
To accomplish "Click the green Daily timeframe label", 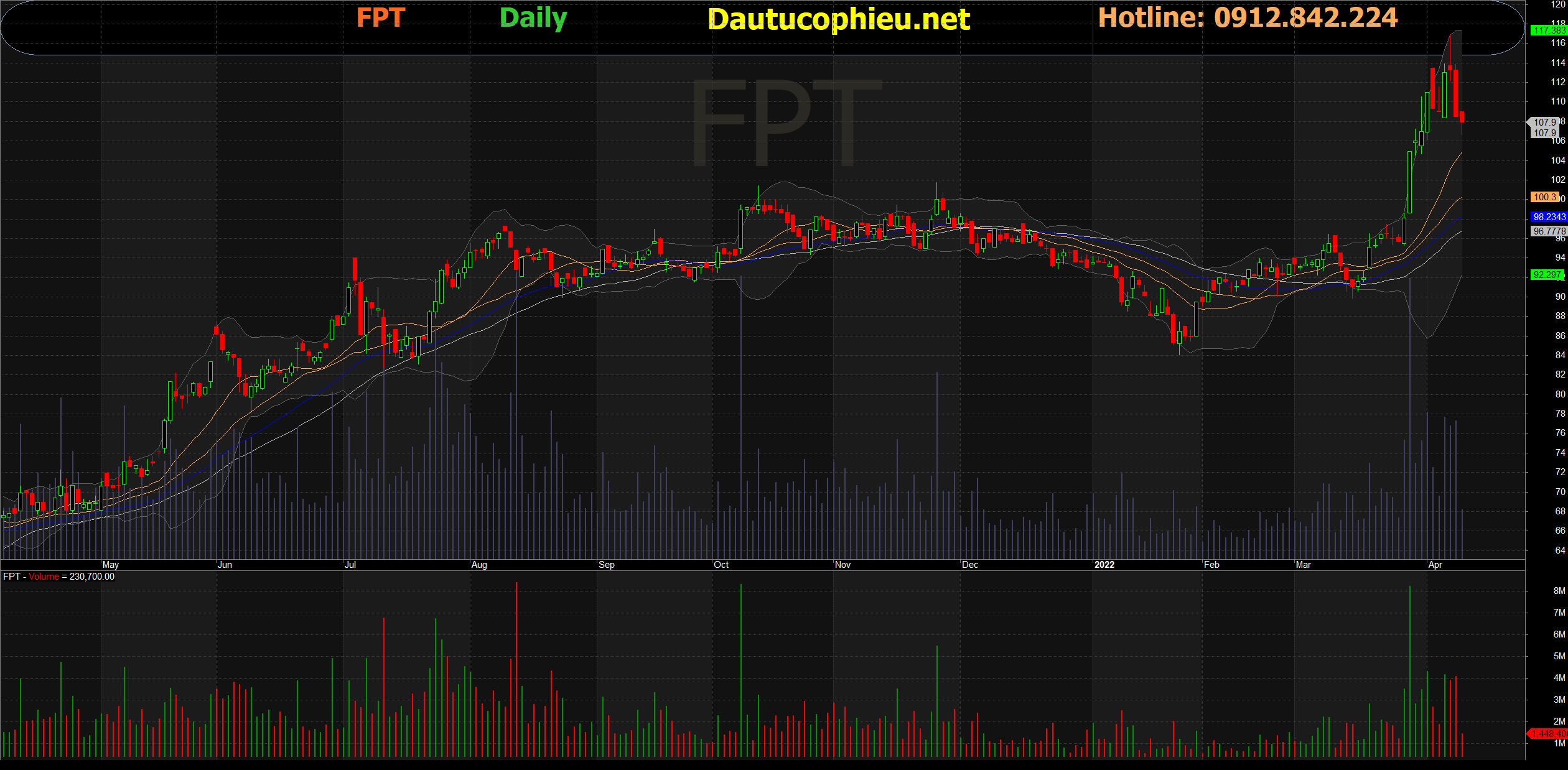I will click(x=533, y=18).
